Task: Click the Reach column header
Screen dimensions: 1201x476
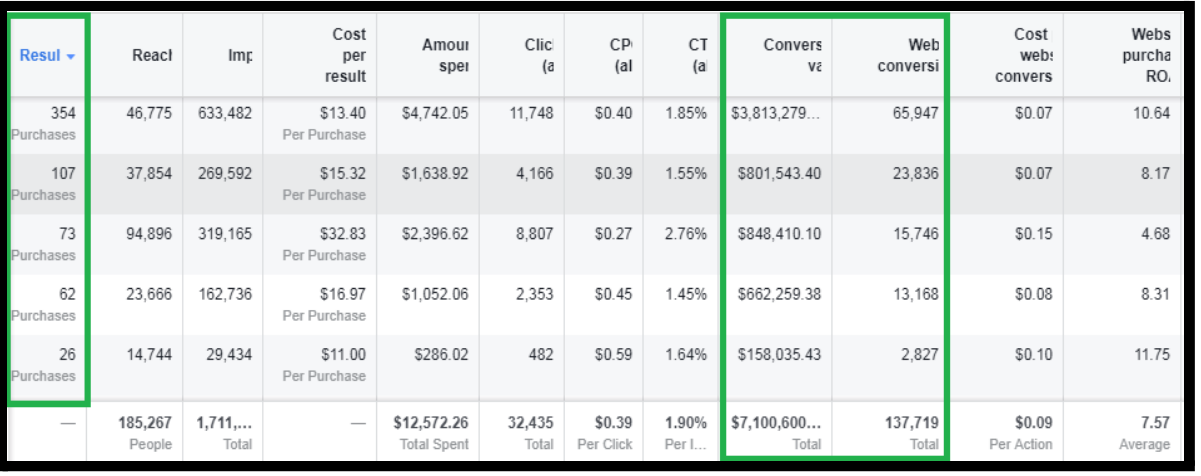Action: [151, 56]
